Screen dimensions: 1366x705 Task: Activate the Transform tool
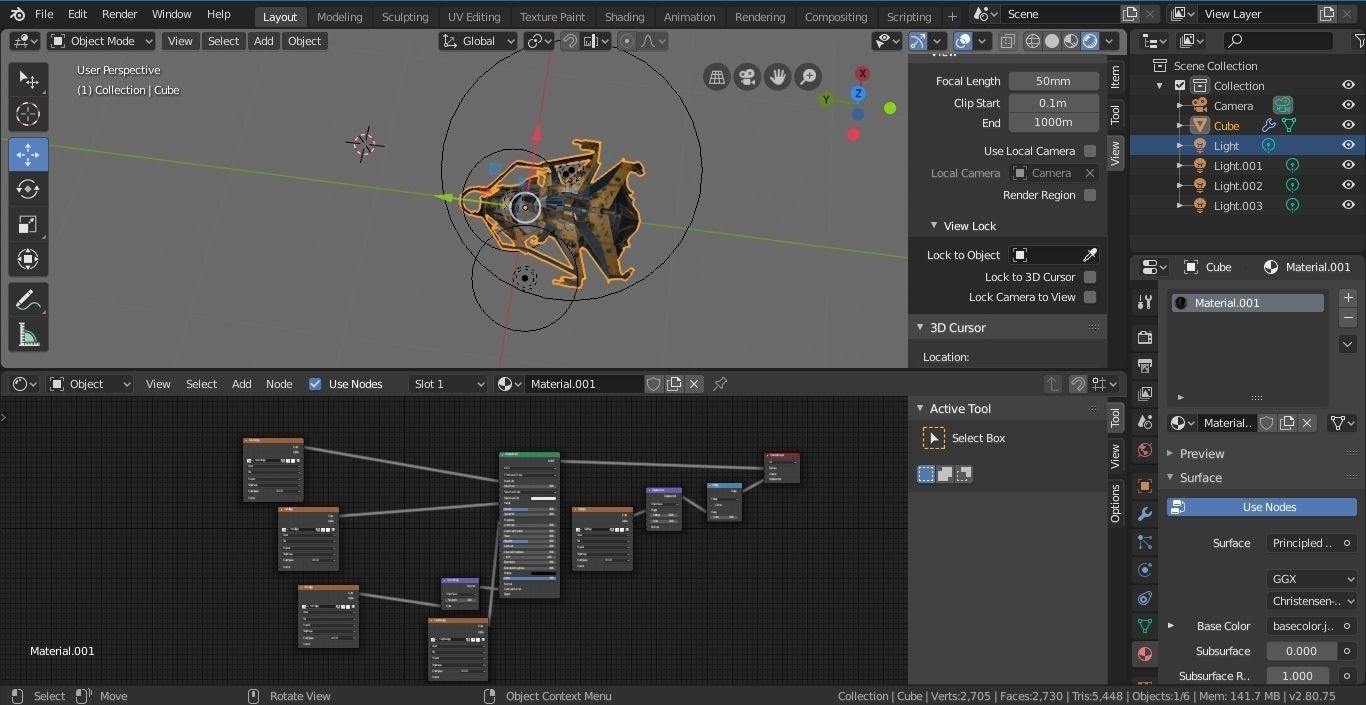(x=28, y=259)
